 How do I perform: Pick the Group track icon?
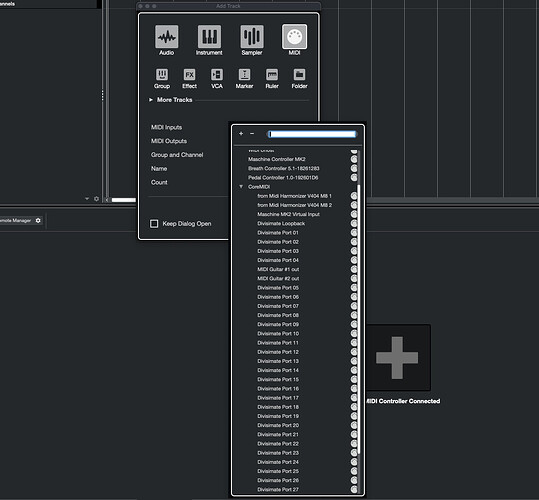tap(162, 75)
